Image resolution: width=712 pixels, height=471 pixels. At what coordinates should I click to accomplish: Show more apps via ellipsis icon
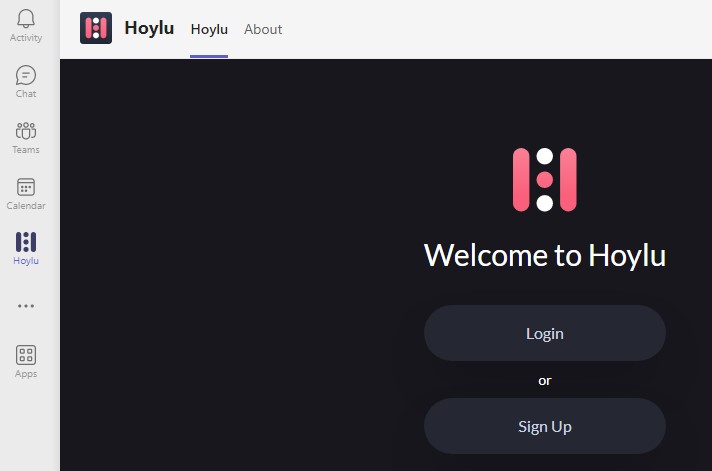(26, 306)
